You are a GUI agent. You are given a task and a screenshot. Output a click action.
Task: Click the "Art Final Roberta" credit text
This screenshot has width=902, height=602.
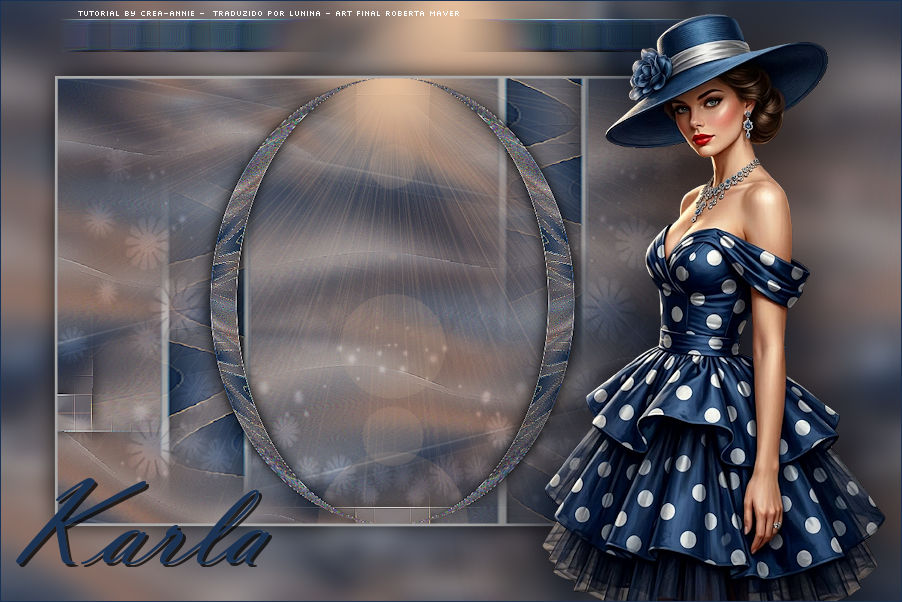pyautogui.click(x=381, y=13)
